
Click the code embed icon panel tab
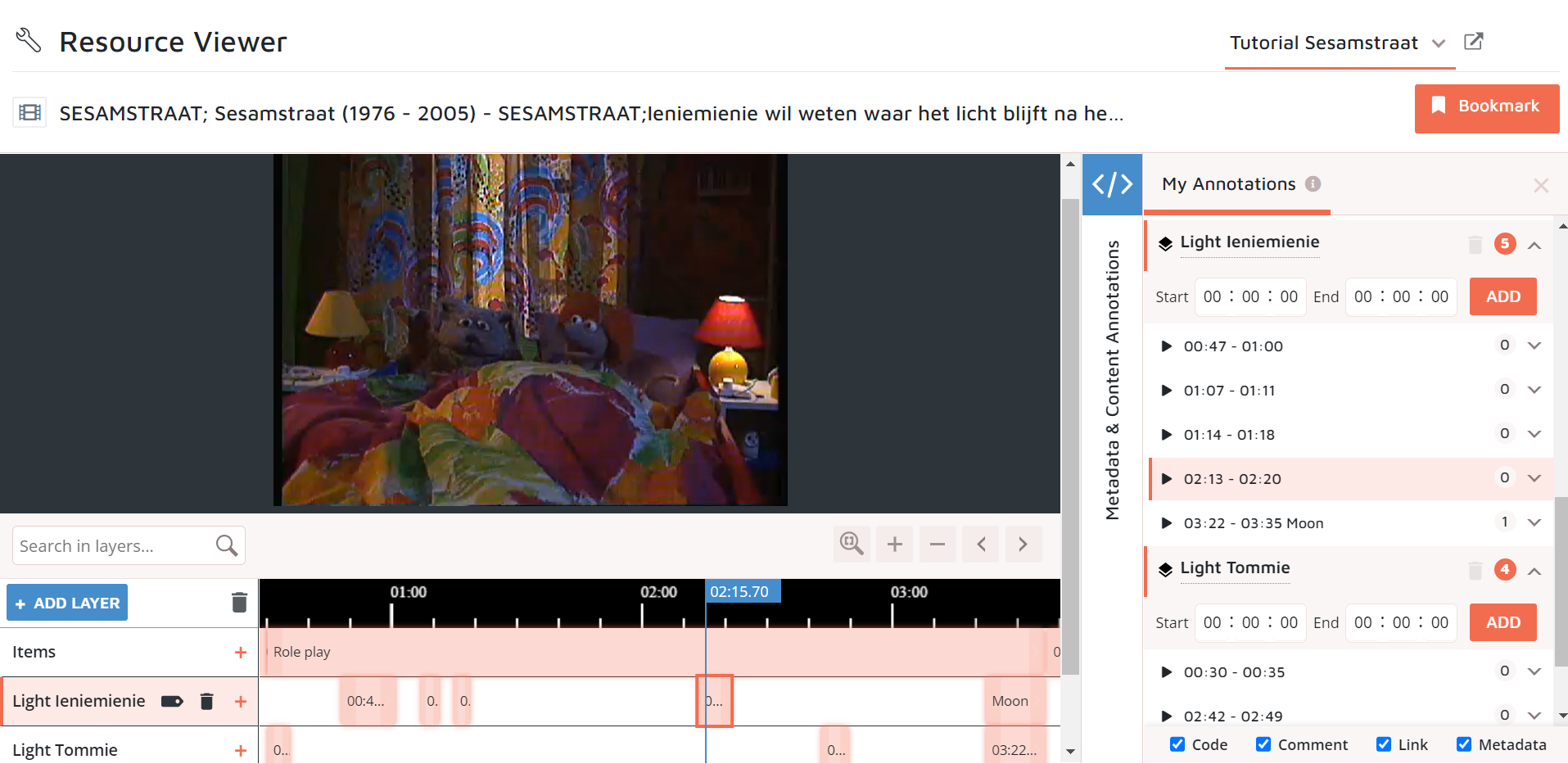point(1112,184)
